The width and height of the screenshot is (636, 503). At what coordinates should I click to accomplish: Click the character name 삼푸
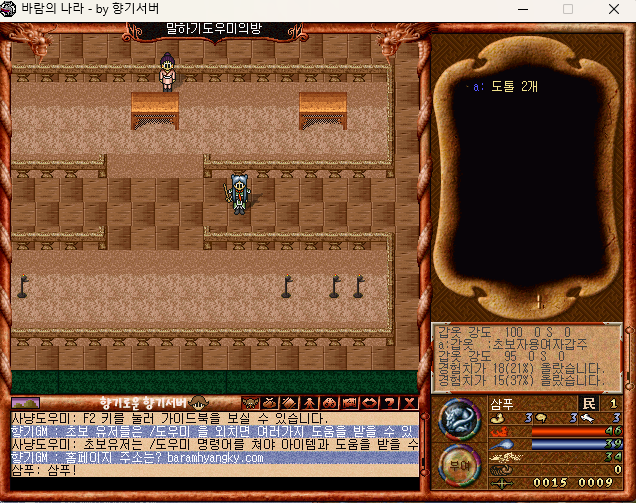coord(502,404)
